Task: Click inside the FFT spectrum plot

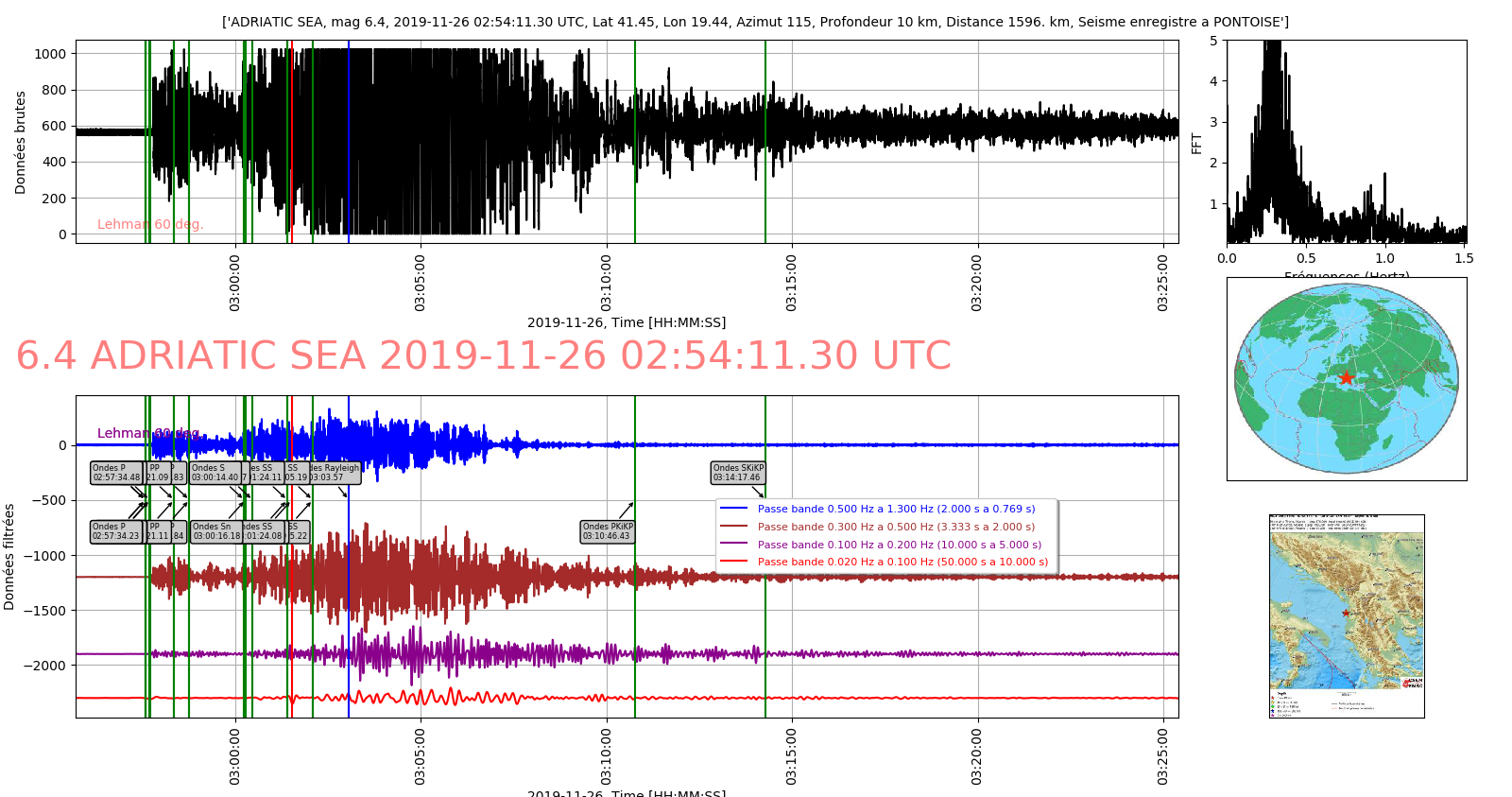Action: tap(1346, 142)
